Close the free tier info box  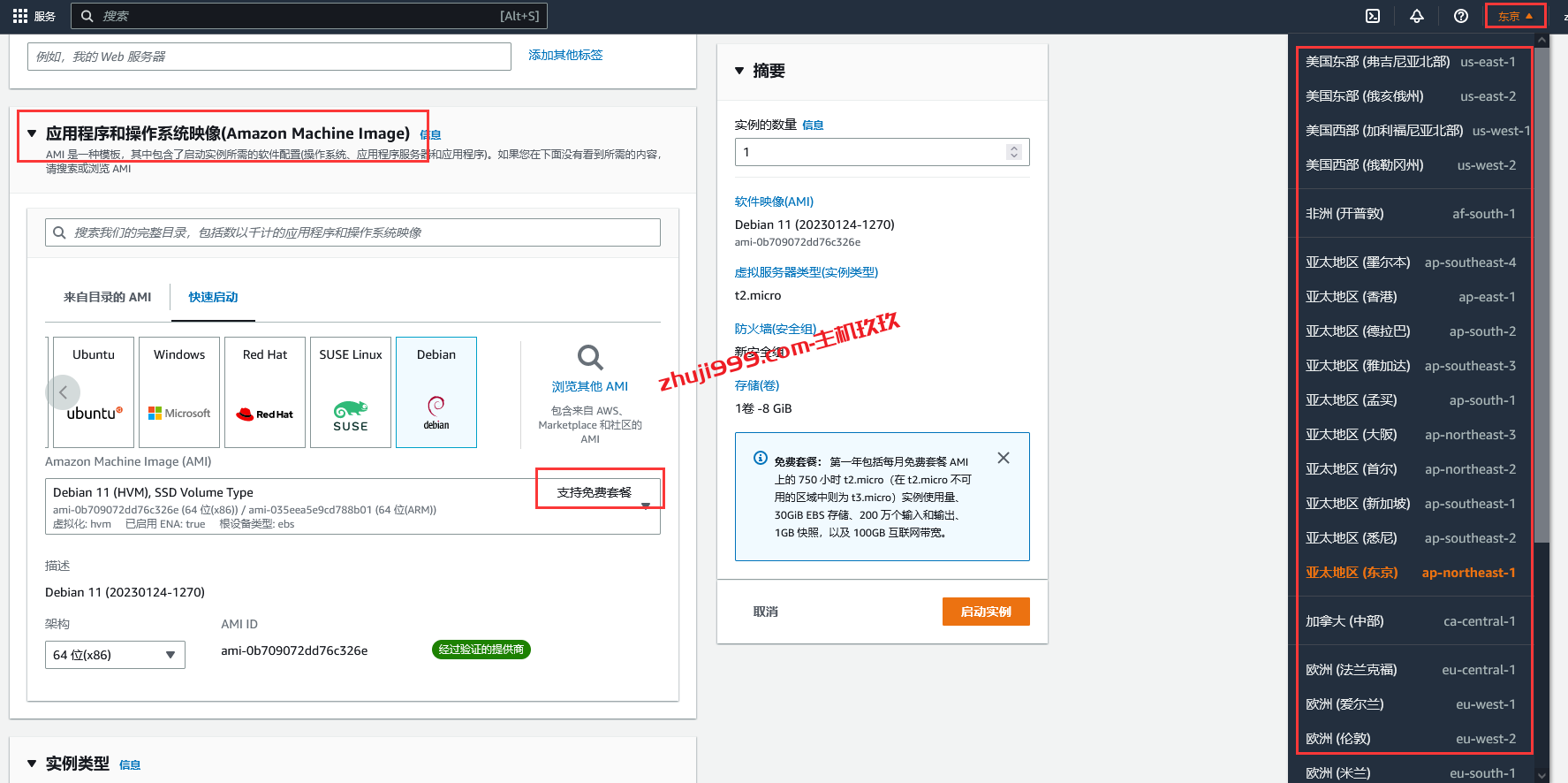click(x=1004, y=458)
